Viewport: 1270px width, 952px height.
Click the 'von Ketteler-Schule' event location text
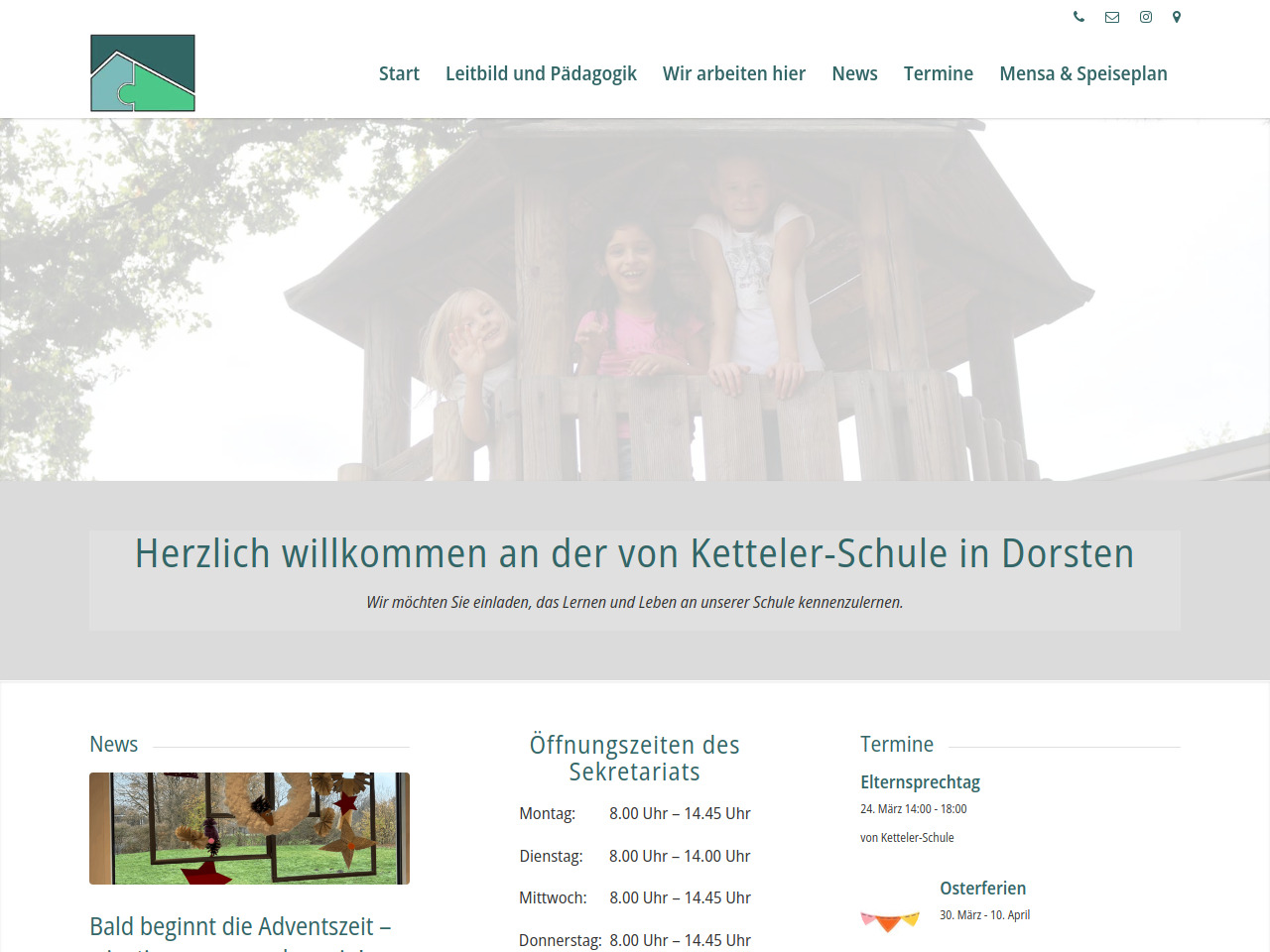[907, 838]
